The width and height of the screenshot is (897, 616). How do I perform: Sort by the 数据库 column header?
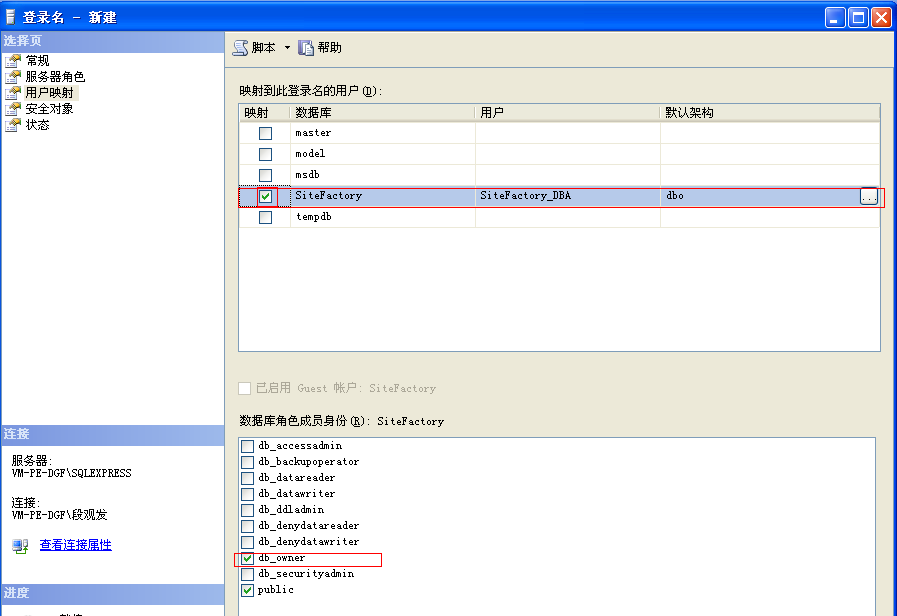tap(382, 113)
